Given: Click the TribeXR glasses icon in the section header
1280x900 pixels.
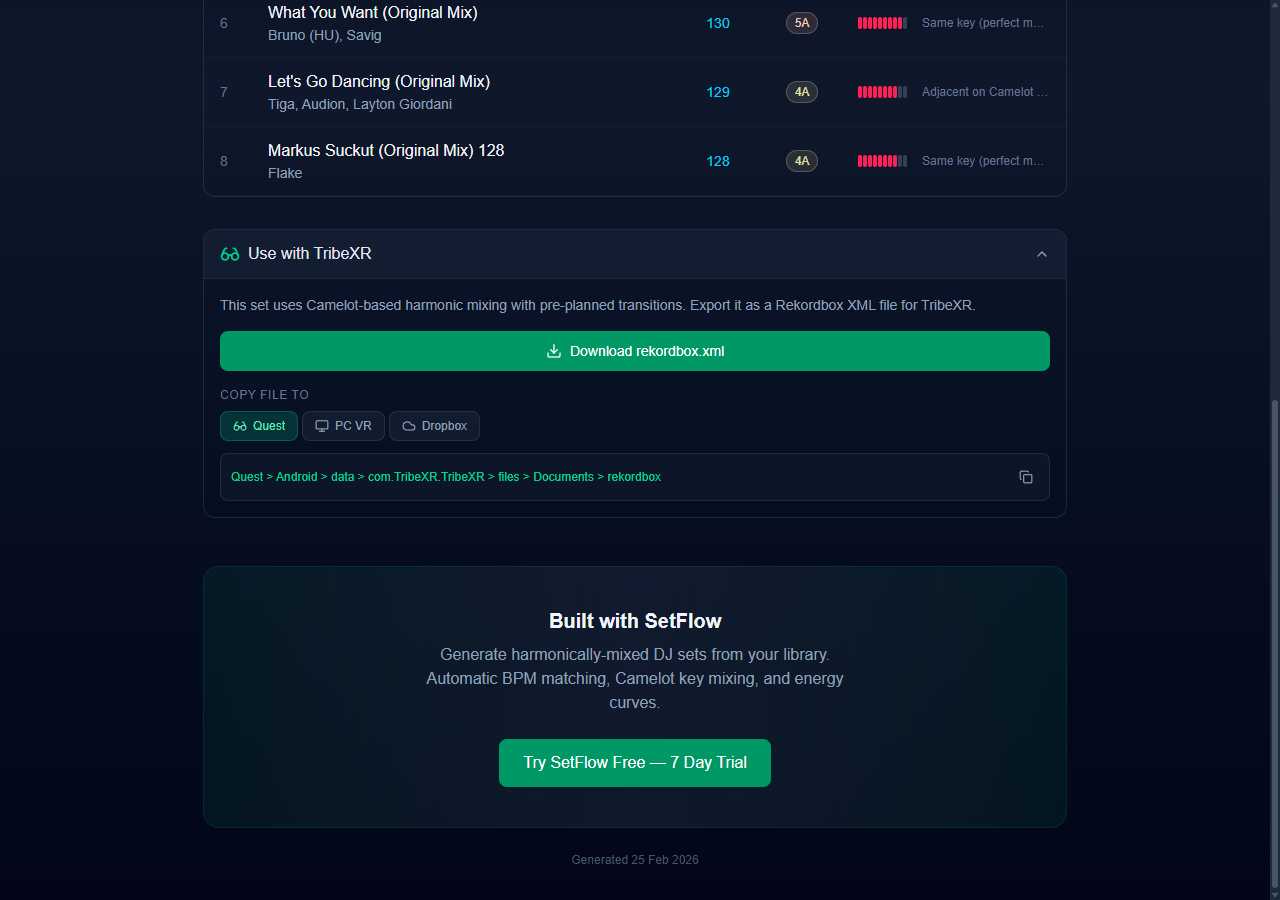Looking at the screenshot, I should click(x=230, y=254).
